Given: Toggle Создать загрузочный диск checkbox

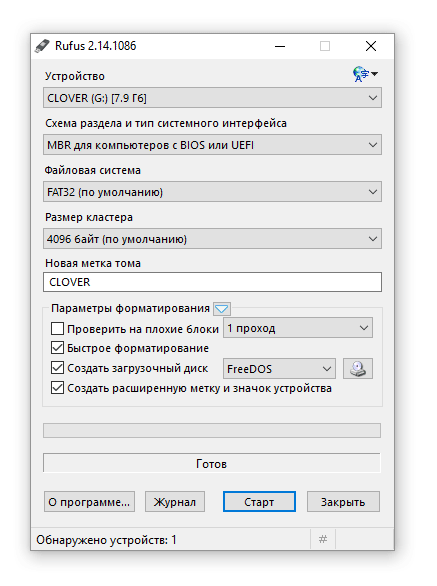Looking at the screenshot, I should click(x=57, y=368).
